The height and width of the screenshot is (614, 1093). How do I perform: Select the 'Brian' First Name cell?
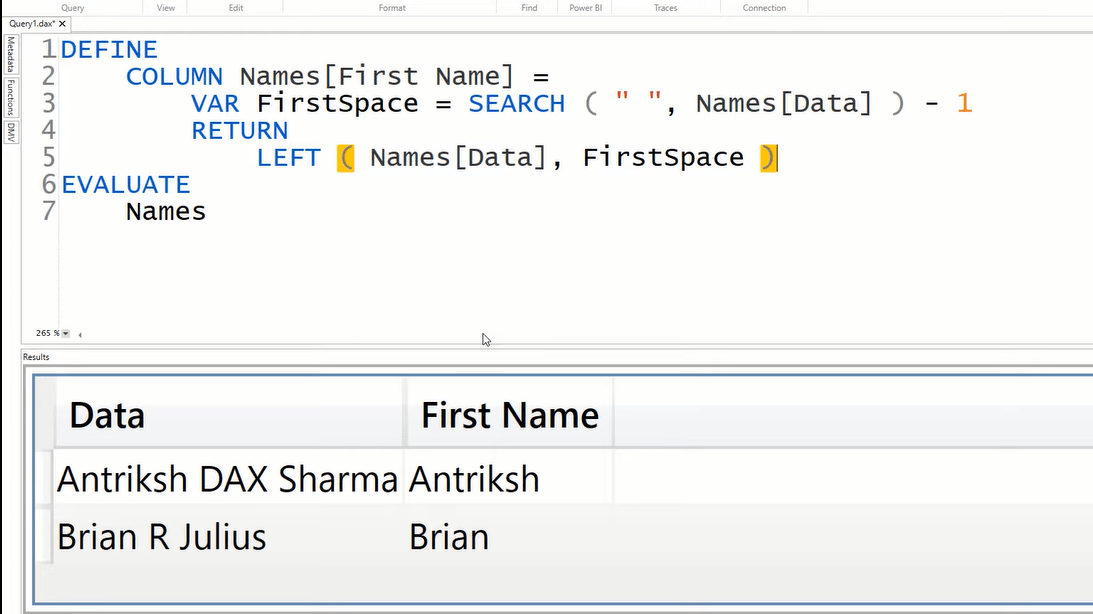510,537
